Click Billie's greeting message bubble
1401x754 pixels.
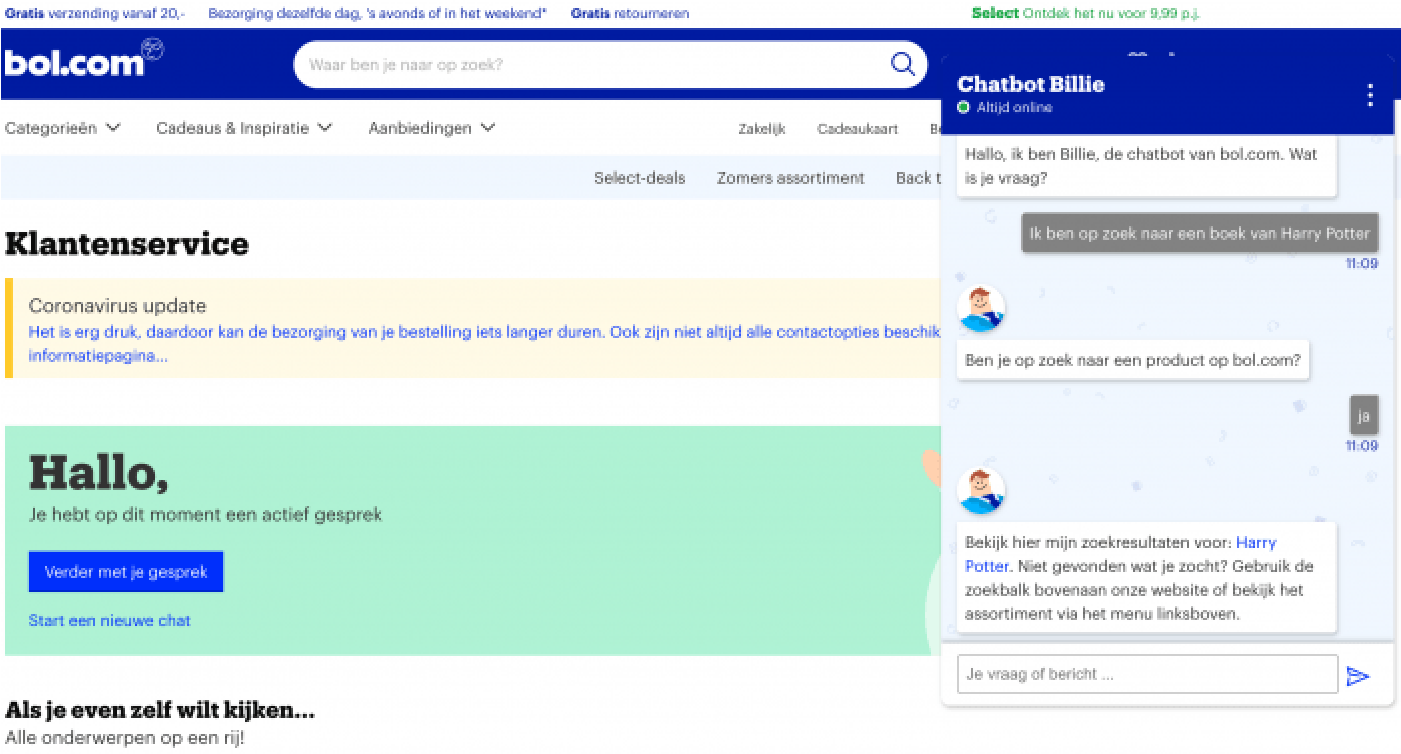click(x=1146, y=166)
